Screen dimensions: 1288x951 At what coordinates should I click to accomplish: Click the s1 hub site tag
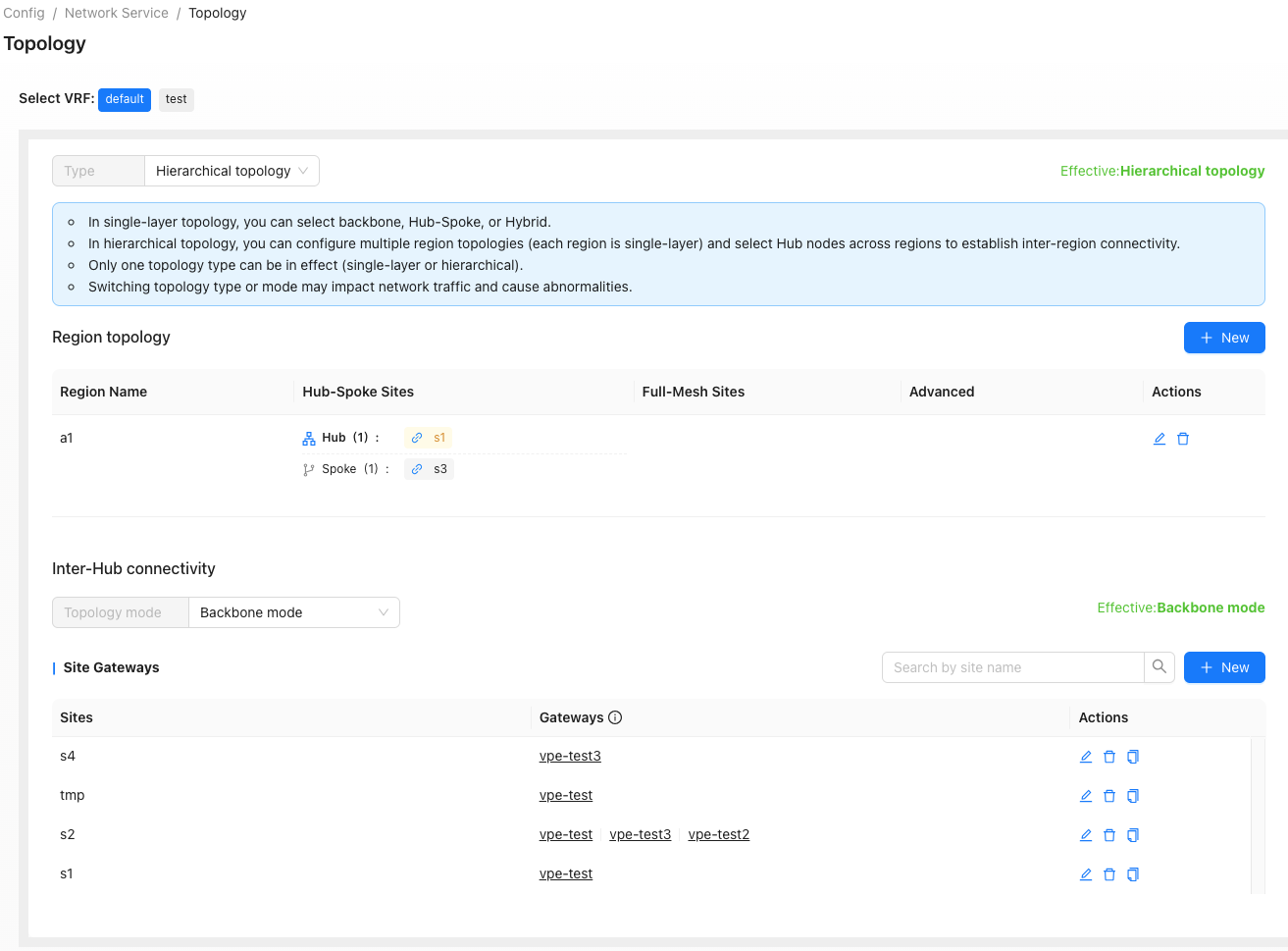click(x=429, y=438)
